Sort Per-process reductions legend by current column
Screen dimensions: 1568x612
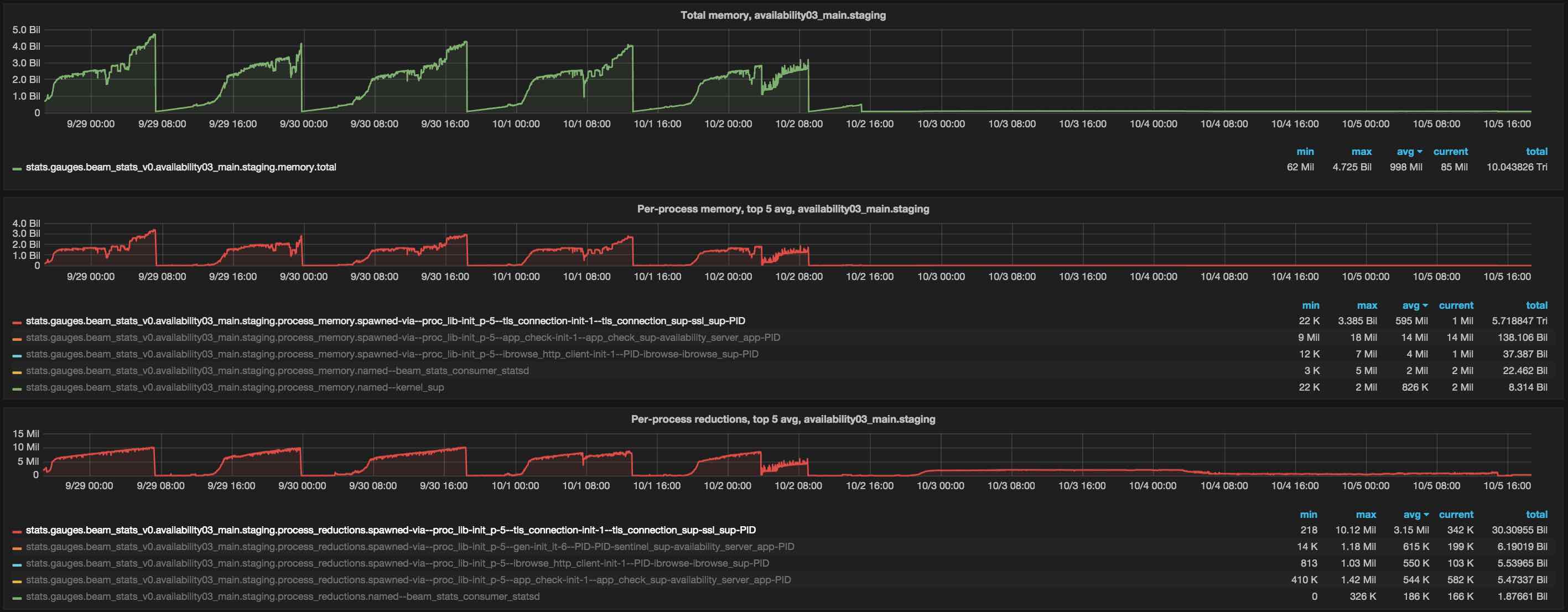(1456, 515)
